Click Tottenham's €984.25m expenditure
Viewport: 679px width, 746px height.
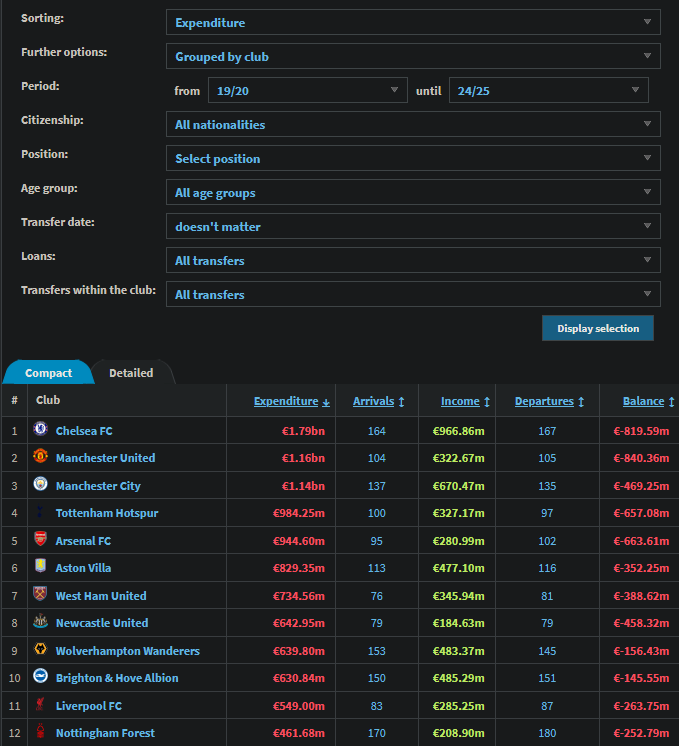(x=299, y=513)
